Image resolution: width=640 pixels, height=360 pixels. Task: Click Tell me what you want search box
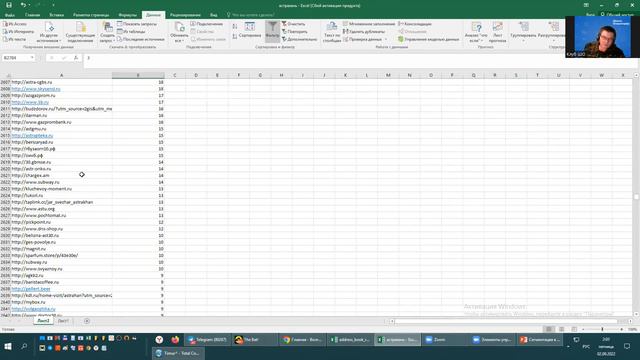pos(252,15)
